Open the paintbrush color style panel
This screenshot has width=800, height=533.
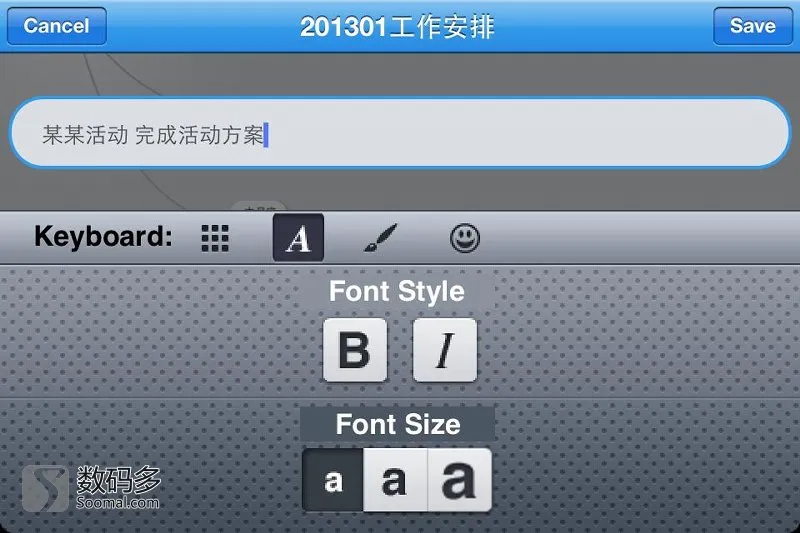(x=381, y=238)
